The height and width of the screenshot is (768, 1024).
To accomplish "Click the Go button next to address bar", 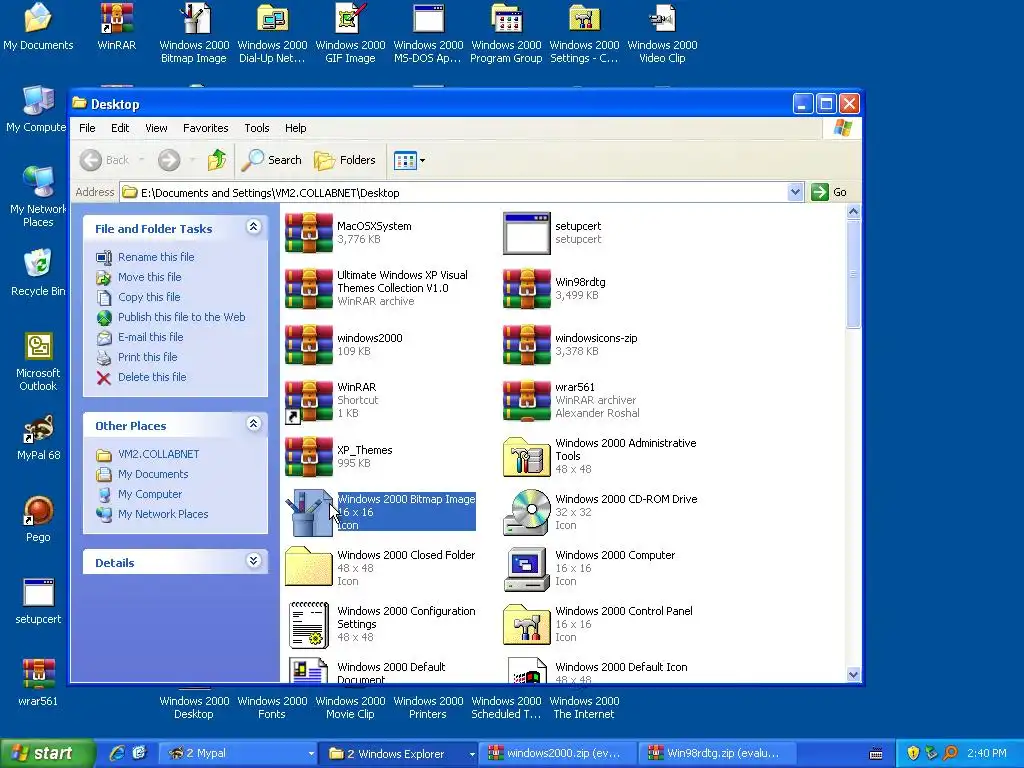I will coord(829,192).
